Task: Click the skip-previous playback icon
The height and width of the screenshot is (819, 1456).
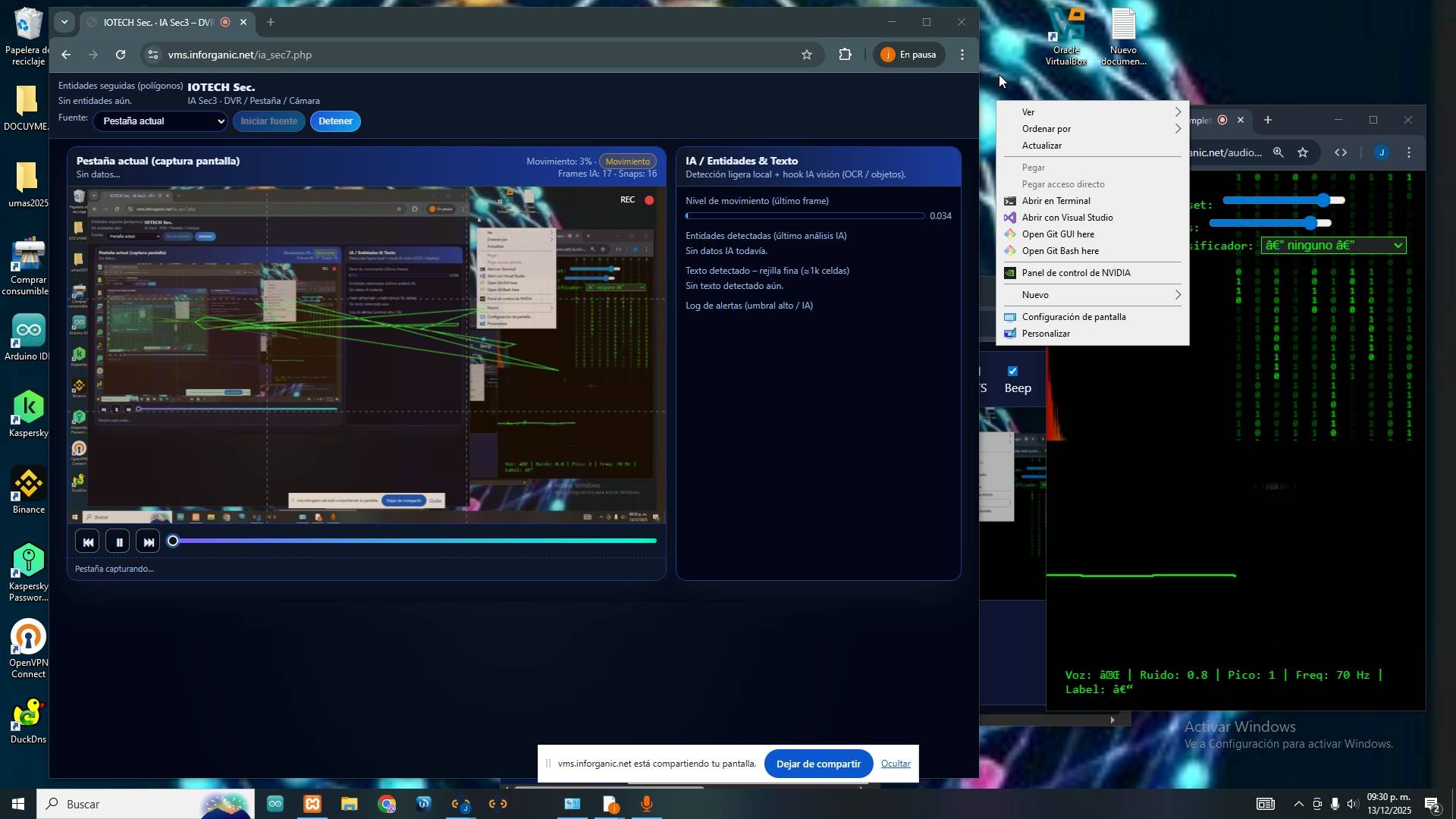Action: tap(88, 542)
